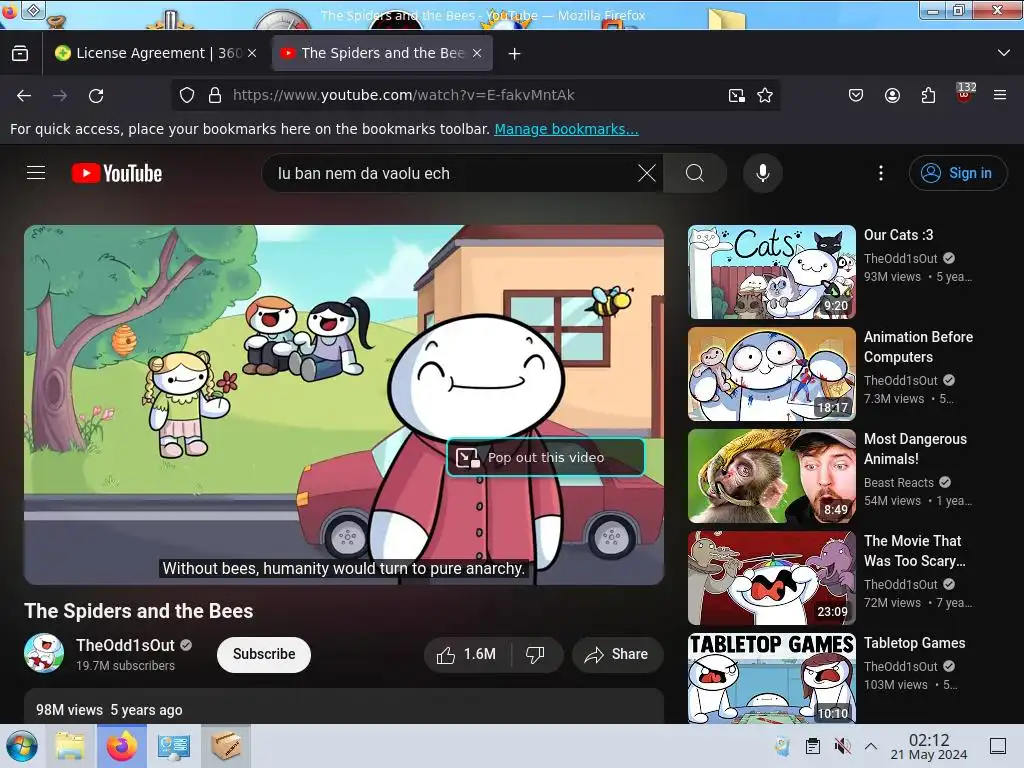This screenshot has width=1024, height=768.
Task: Open Tabletop Games video thumbnail
Action: 772,678
